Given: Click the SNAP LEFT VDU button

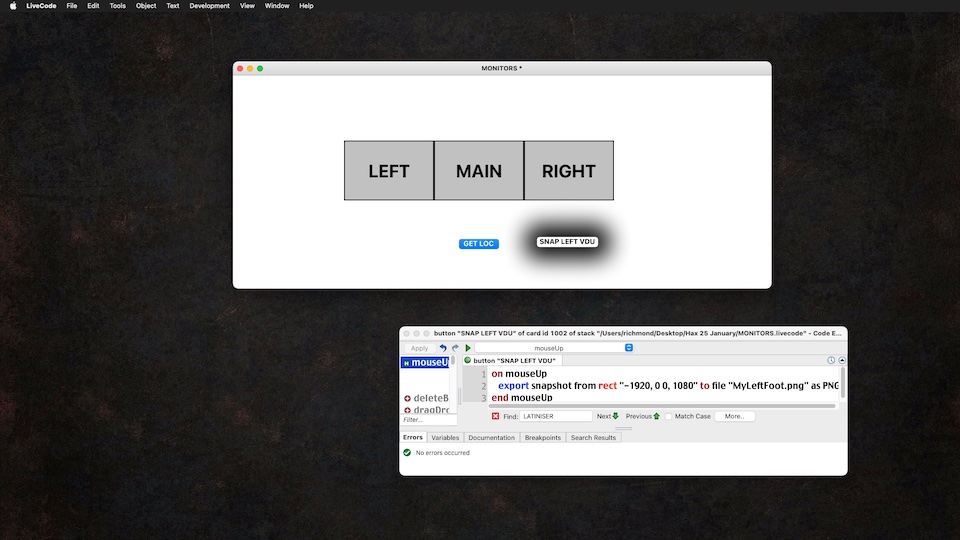Looking at the screenshot, I should (x=567, y=242).
